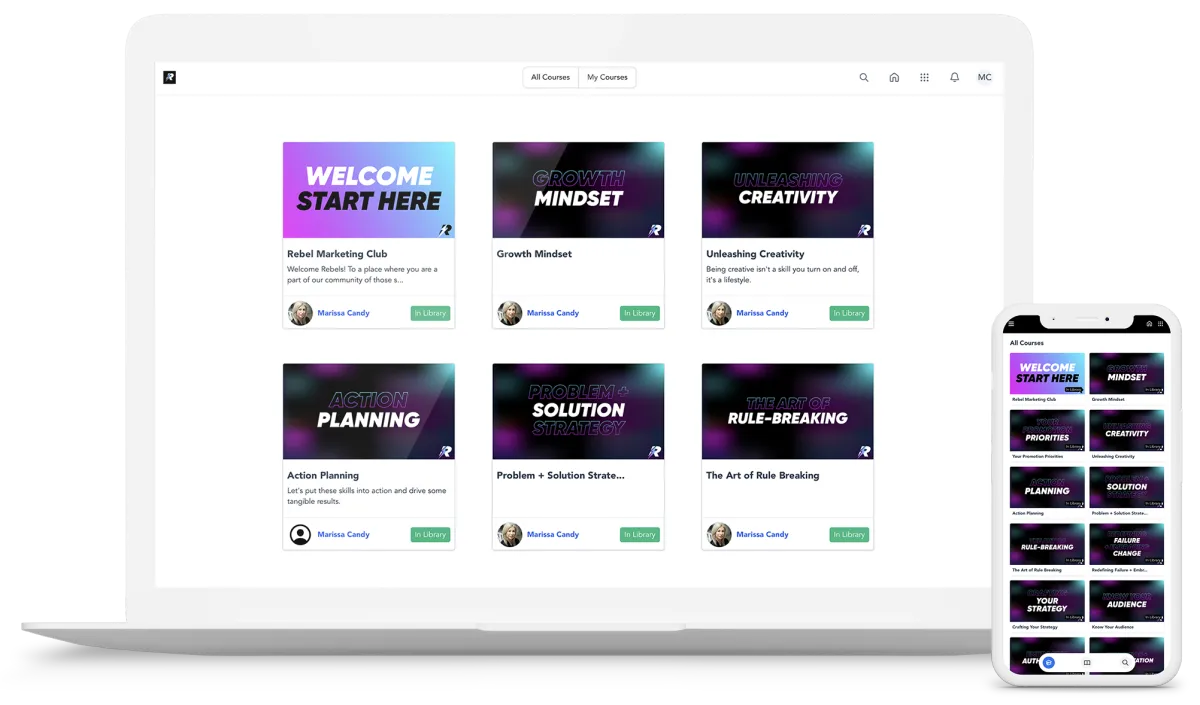Open Marissa Candy link on Problem + Solution card
Viewport: 1200px width, 705px height.
[553, 534]
